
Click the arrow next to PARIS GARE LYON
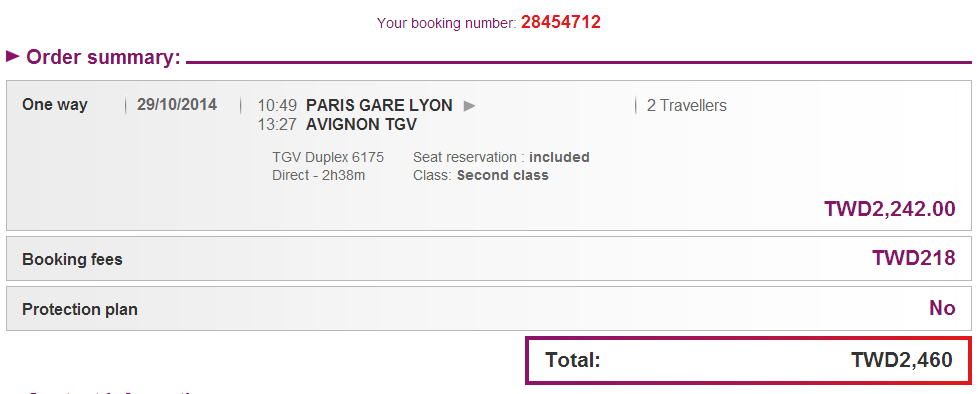470,106
